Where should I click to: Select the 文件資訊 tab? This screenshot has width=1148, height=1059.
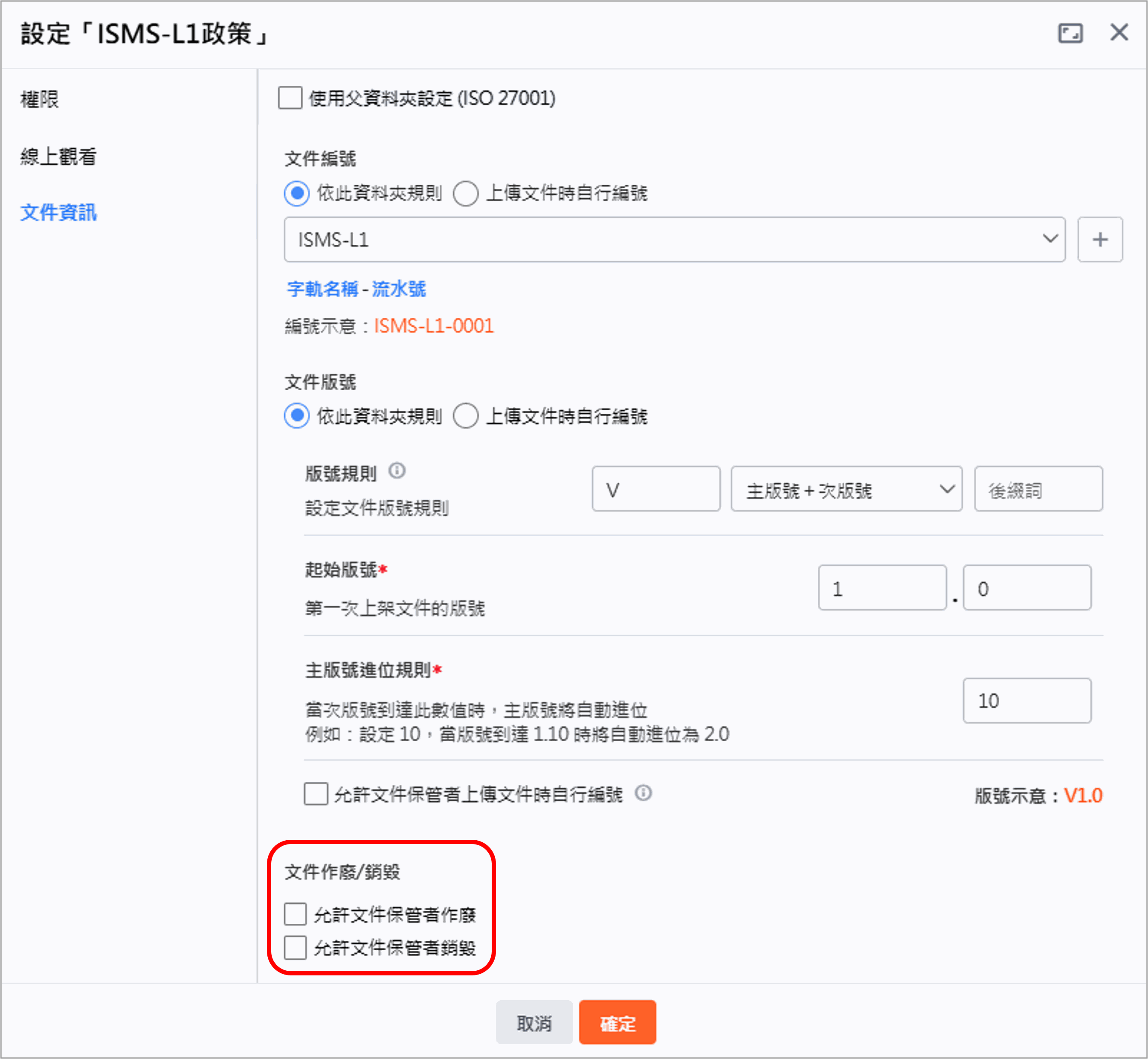point(58,212)
